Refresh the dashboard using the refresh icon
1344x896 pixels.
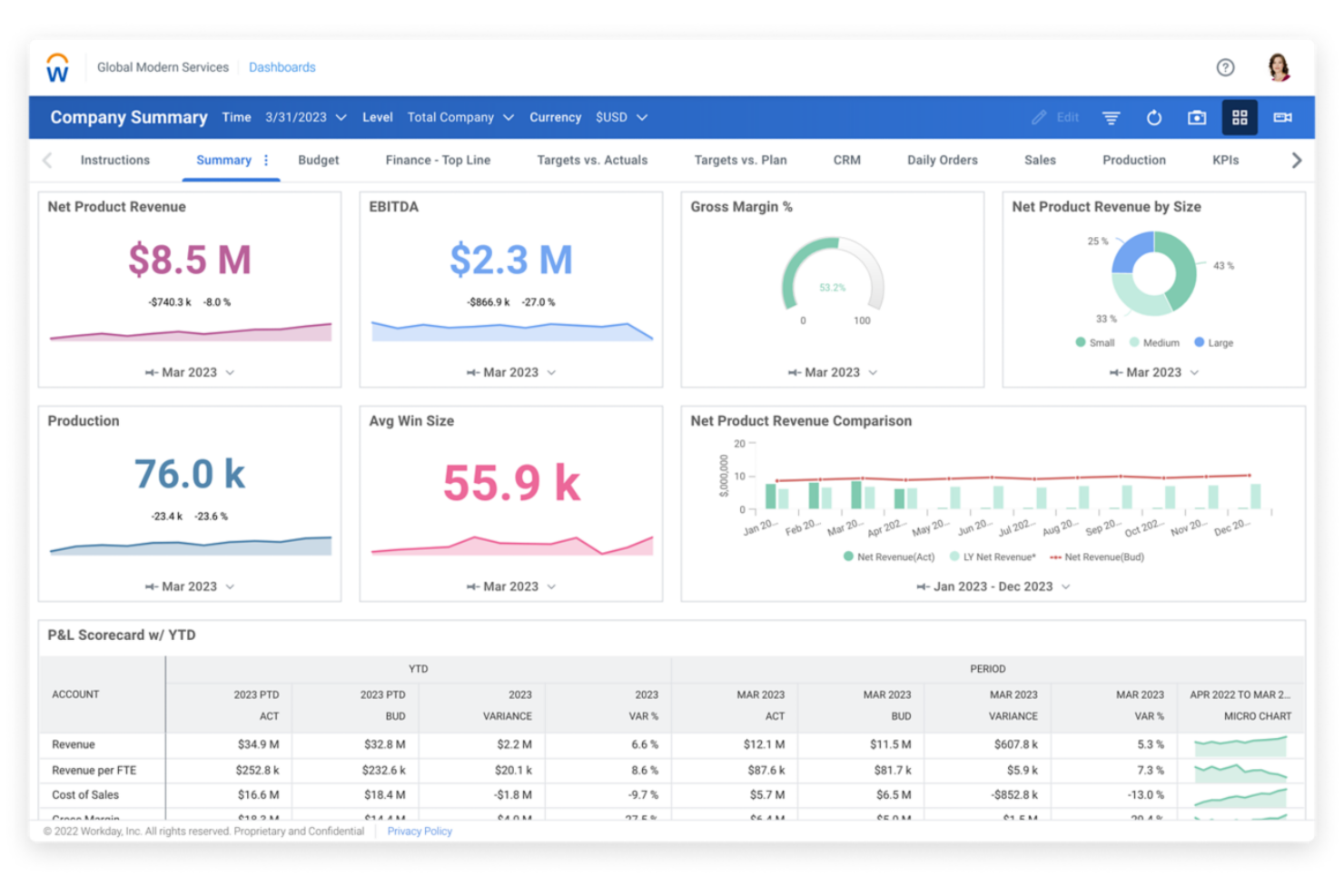[x=1153, y=117]
